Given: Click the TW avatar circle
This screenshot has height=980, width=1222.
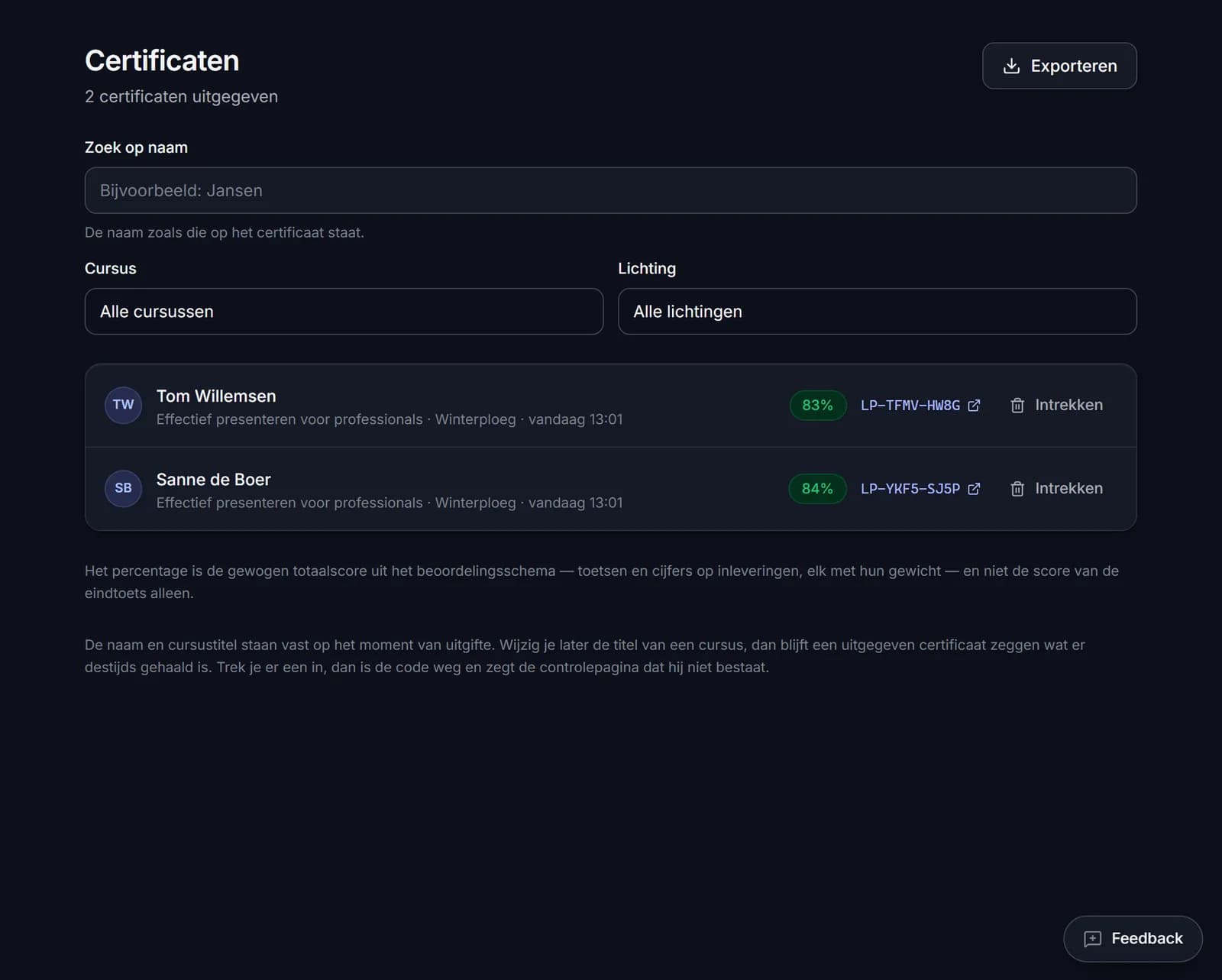Looking at the screenshot, I should click(x=123, y=405).
